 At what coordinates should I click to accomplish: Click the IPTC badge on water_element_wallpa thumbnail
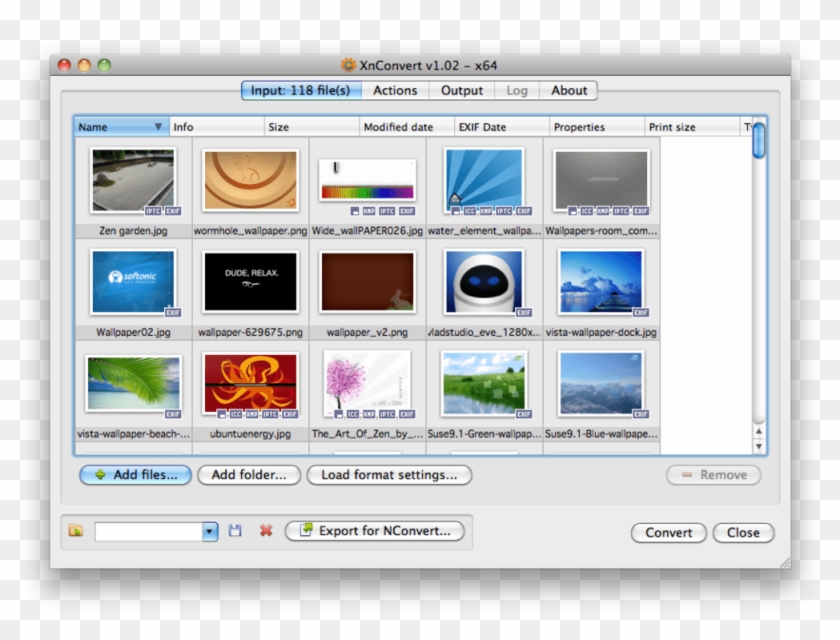tap(503, 213)
